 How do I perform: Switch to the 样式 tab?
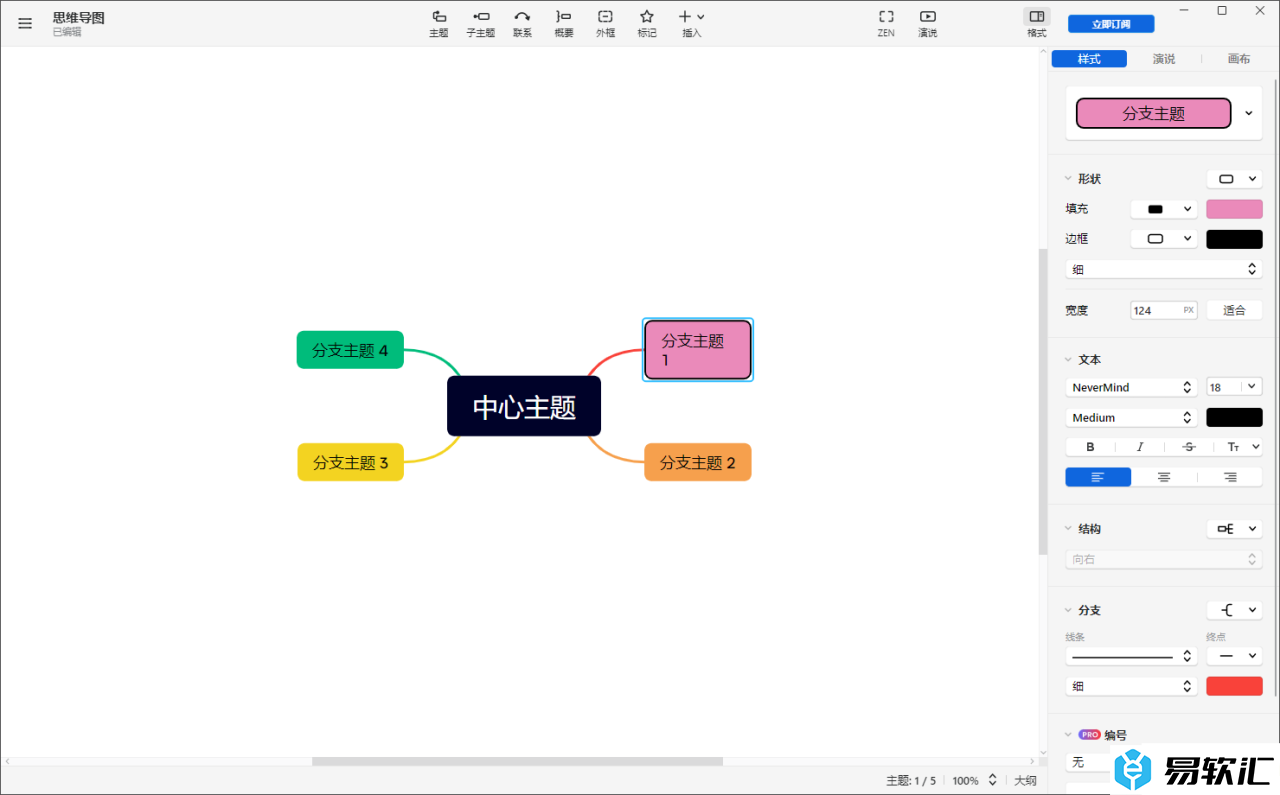click(x=1089, y=59)
